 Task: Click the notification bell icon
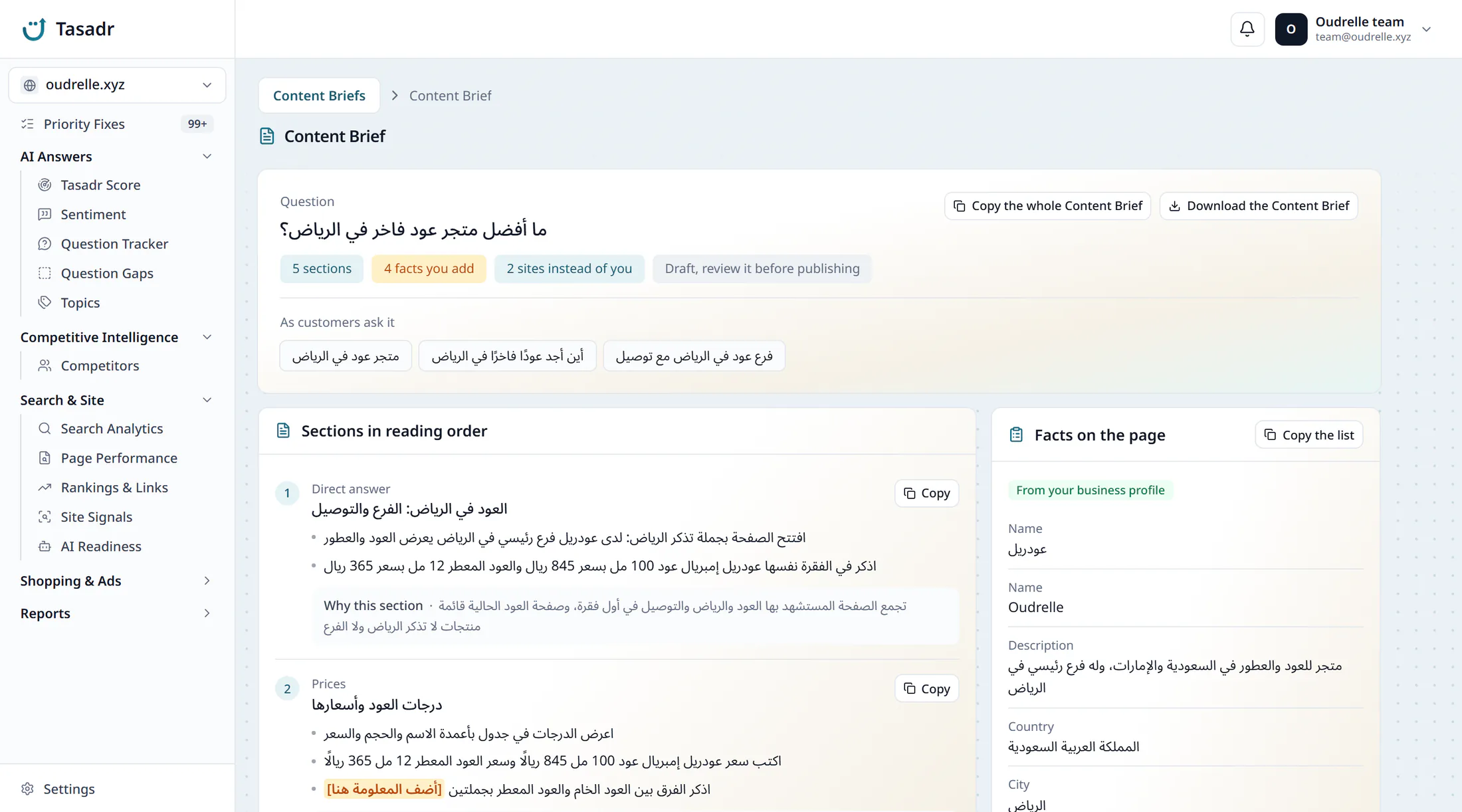[x=1247, y=29]
